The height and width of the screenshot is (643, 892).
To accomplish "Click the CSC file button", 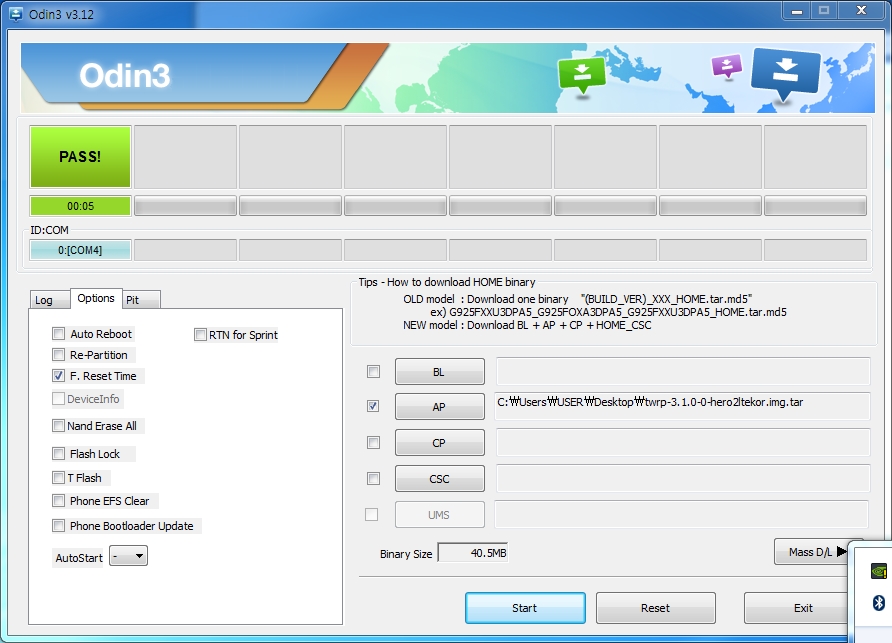I will [x=440, y=479].
